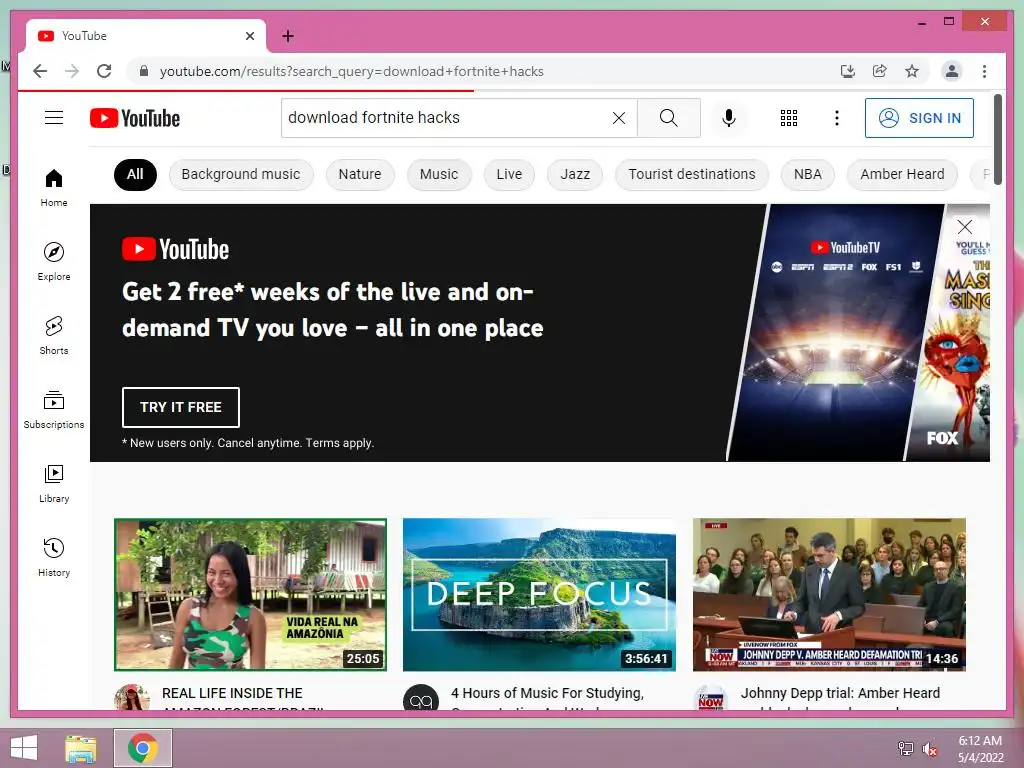
Task: Click the browser address bar URL
Action: point(351,71)
